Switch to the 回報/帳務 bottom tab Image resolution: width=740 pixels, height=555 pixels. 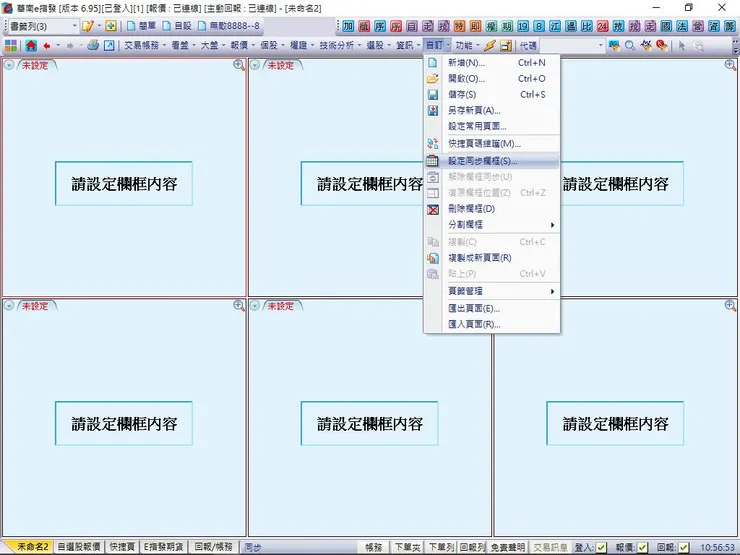214,547
